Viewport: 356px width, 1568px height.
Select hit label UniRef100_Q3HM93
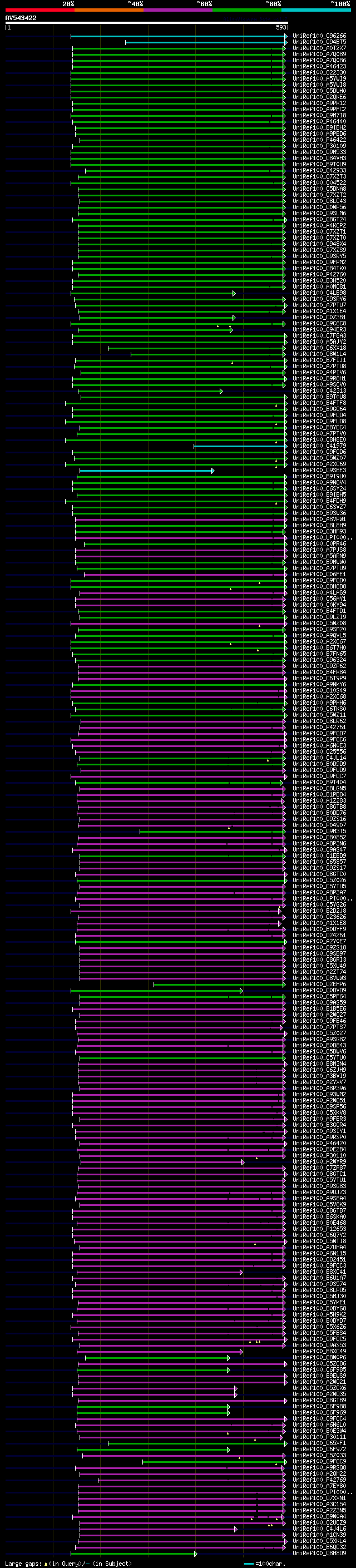pyautogui.click(x=319, y=531)
